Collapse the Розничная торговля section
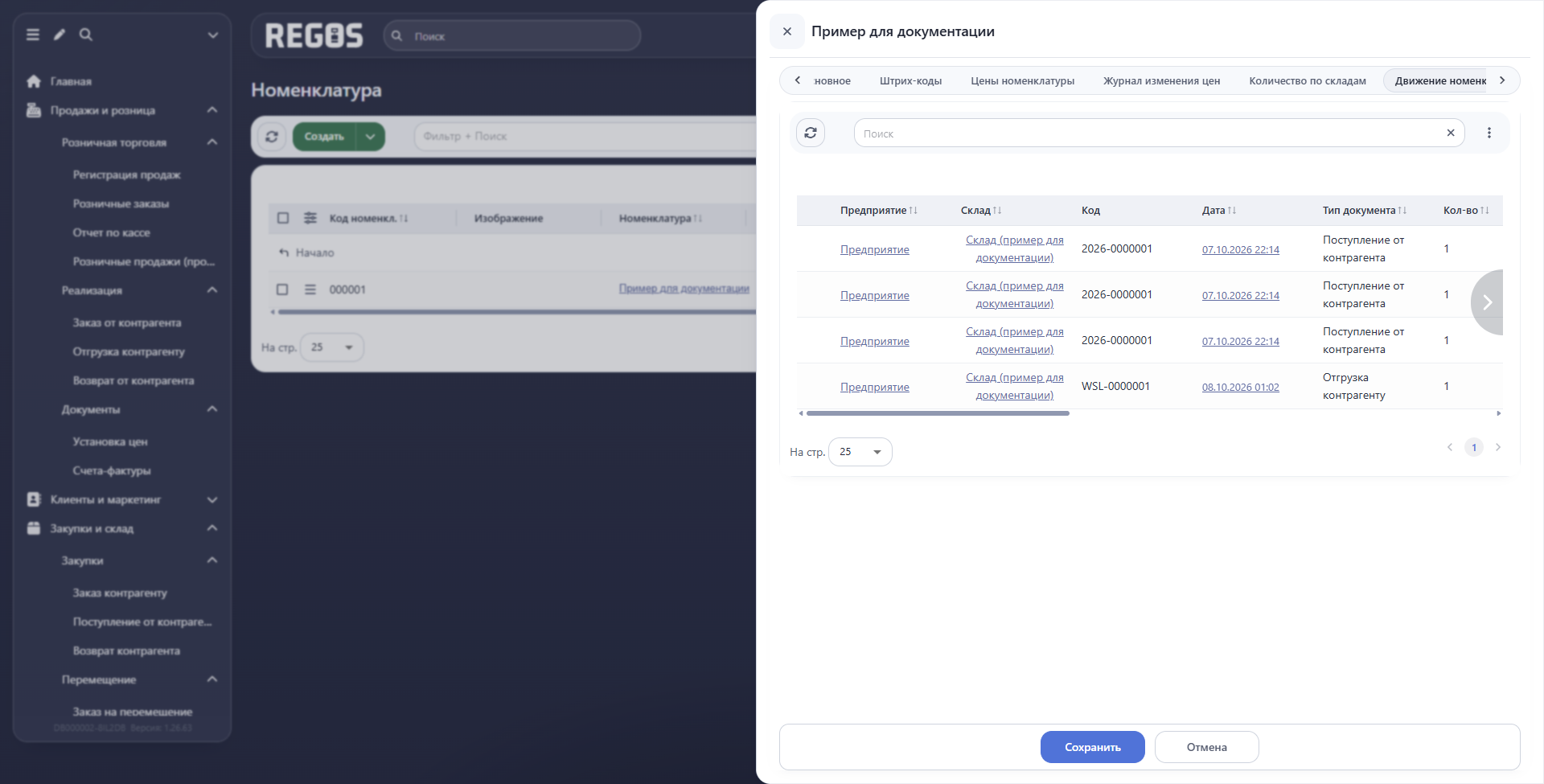 click(x=212, y=142)
